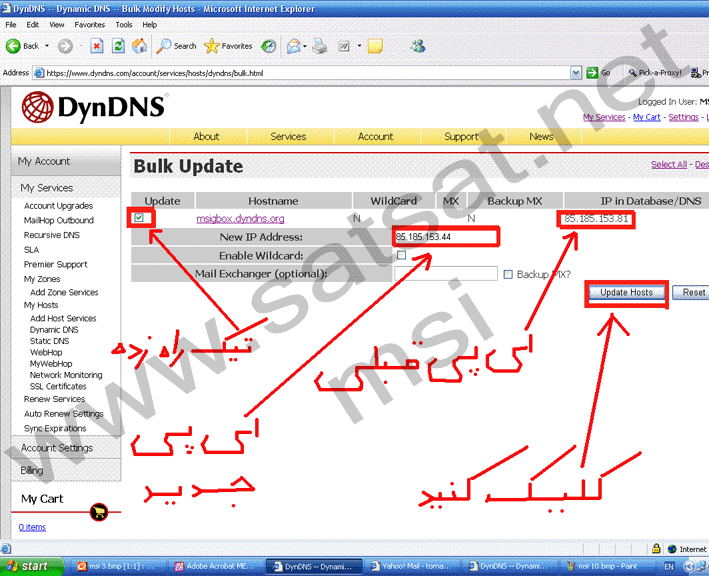Open the Account navigation tab
This screenshot has width=709, height=576.
point(375,137)
